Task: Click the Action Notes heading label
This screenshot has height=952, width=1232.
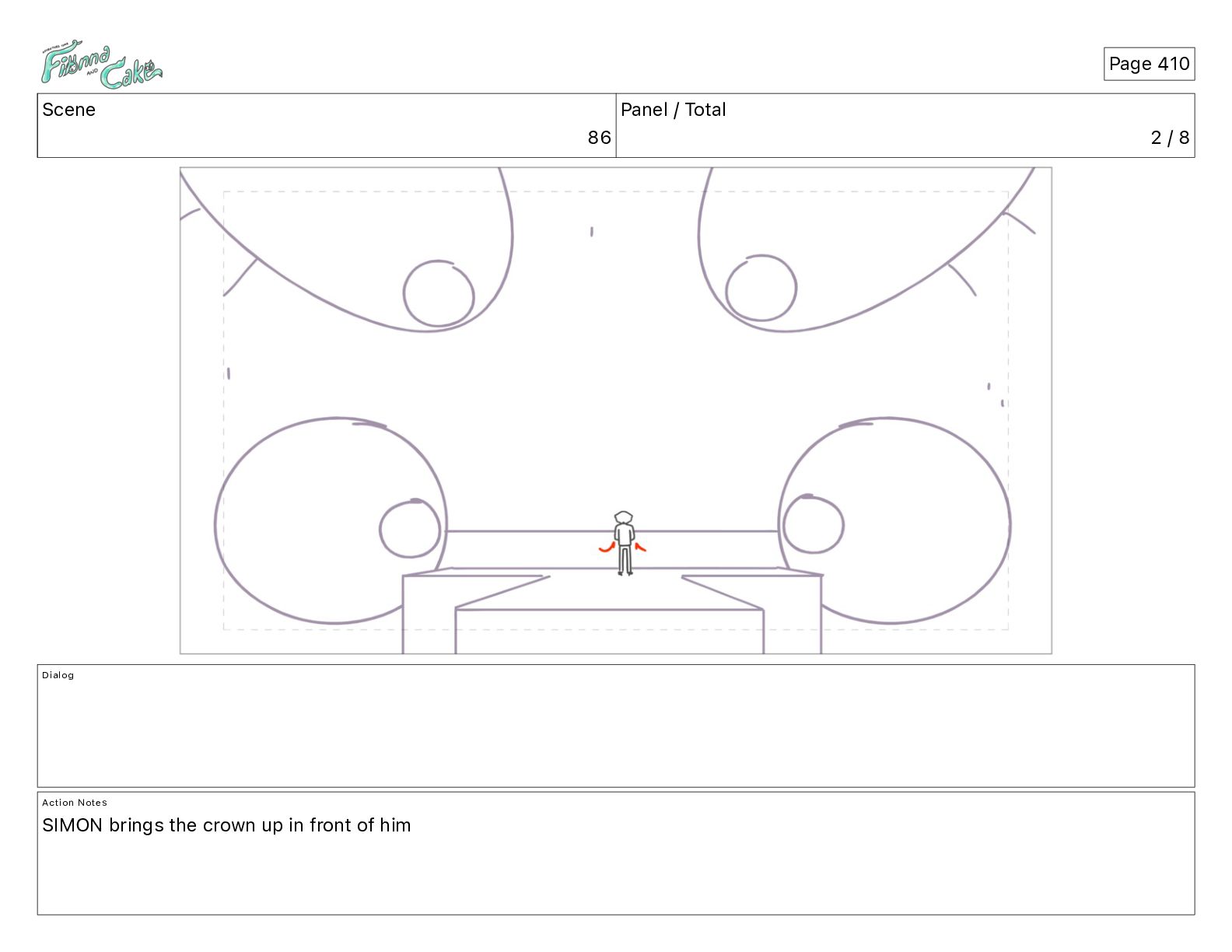Action: point(75,803)
